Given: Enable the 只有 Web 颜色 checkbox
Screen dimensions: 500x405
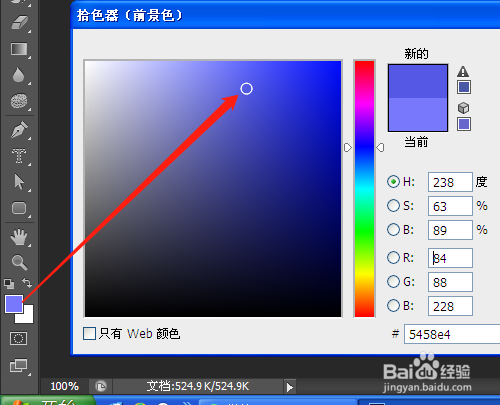Looking at the screenshot, I should pyautogui.click(x=89, y=333).
